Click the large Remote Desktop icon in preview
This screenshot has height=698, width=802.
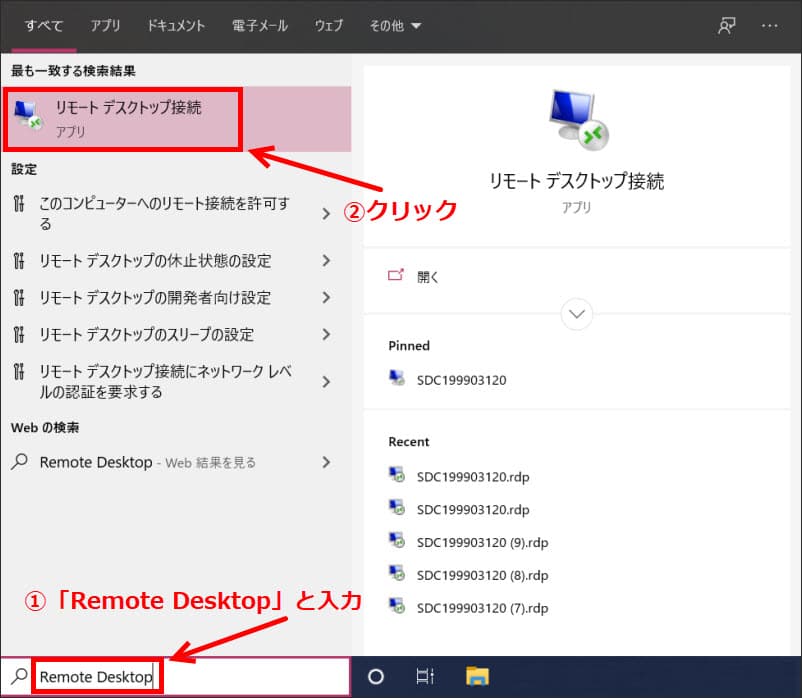578,120
